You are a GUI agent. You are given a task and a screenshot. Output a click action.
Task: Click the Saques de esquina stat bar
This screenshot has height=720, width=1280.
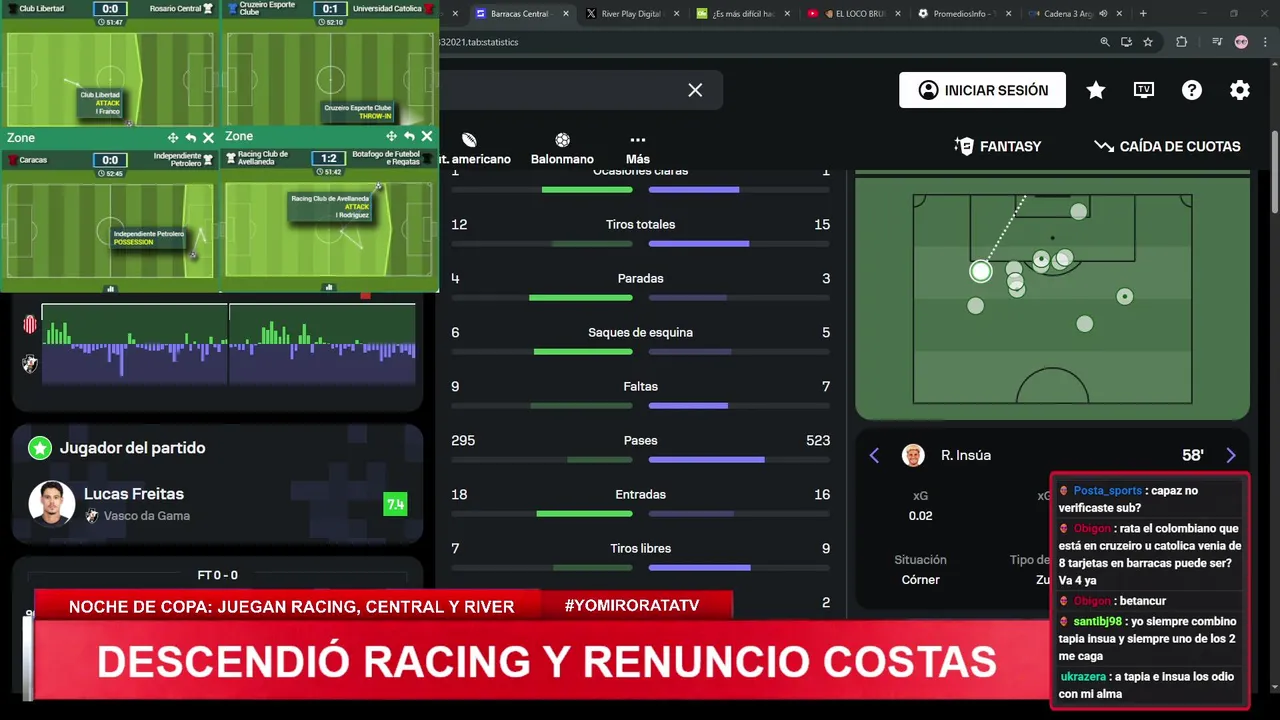tap(640, 352)
